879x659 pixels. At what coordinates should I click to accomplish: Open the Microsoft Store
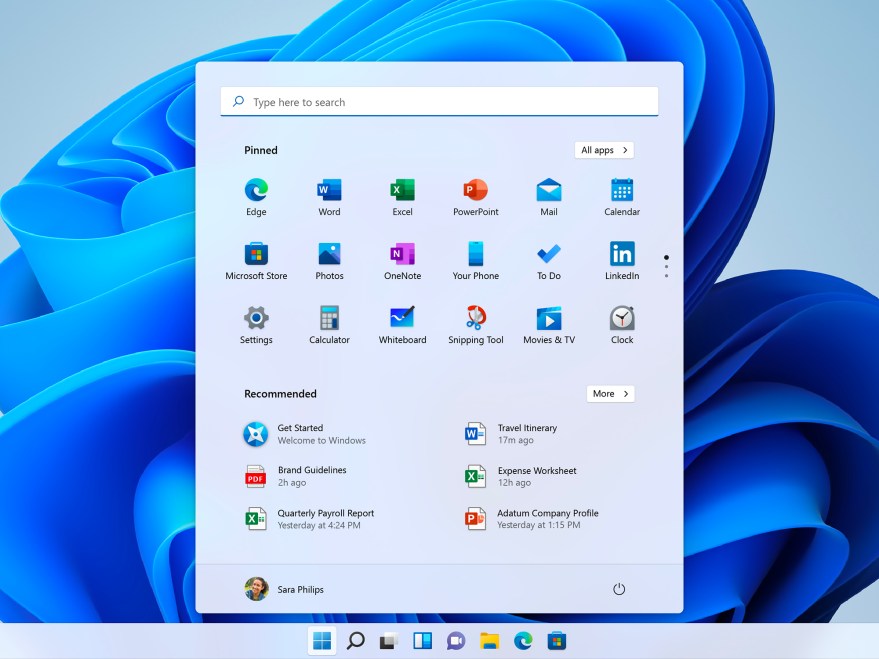click(x=256, y=254)
